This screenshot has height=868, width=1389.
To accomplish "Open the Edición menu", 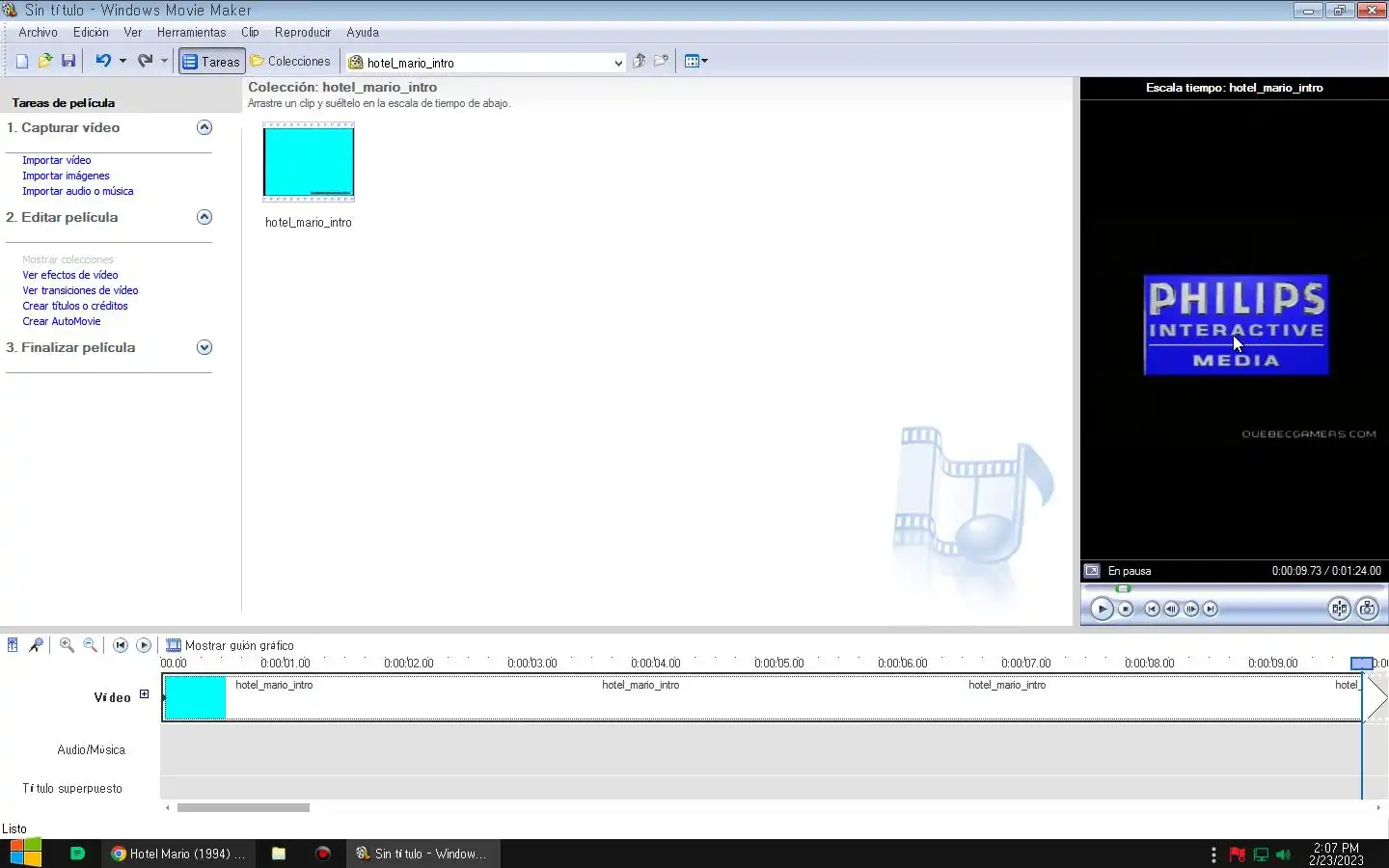I will 91,32.
